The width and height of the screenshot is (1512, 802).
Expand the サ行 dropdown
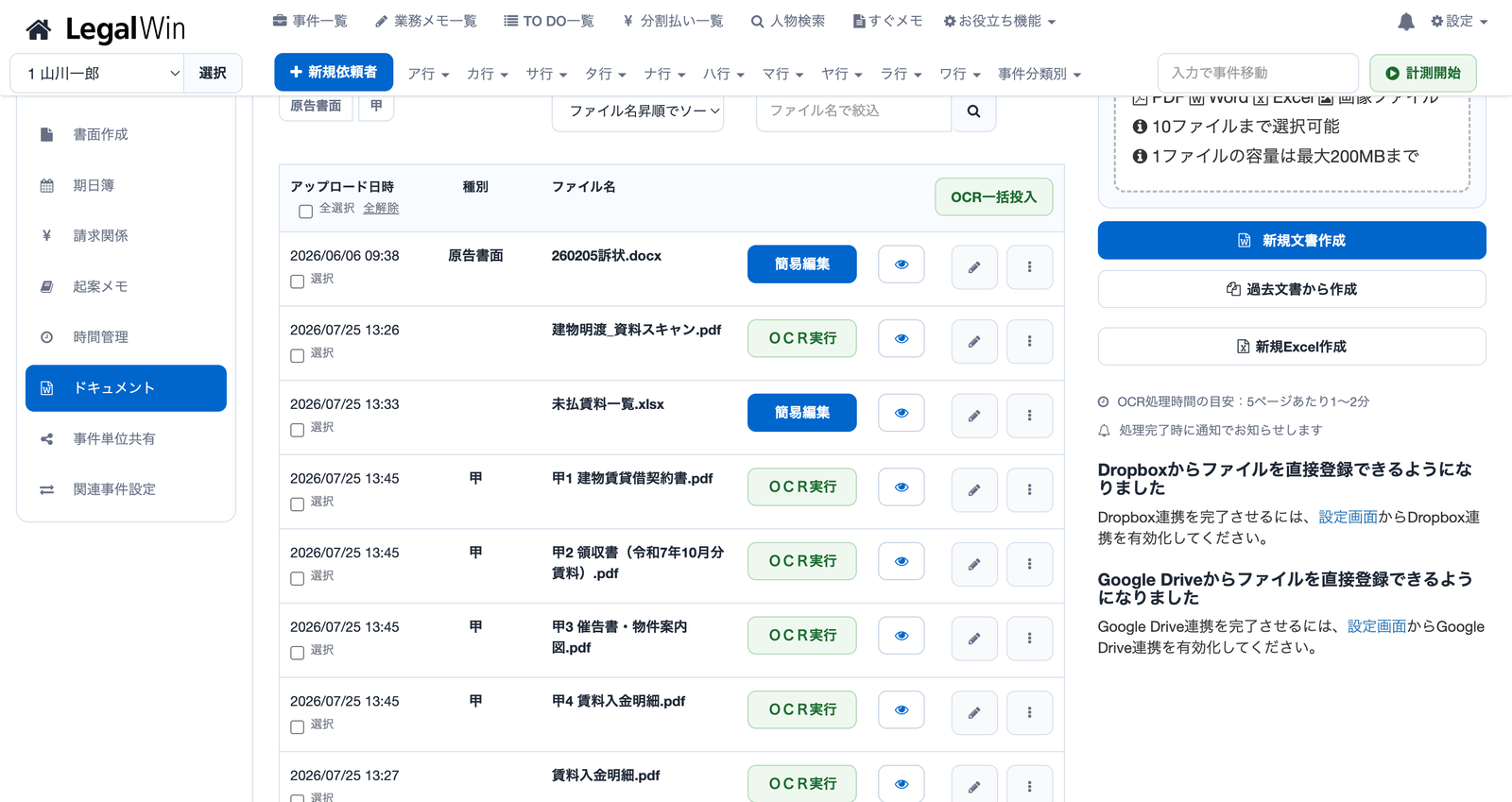546,74
